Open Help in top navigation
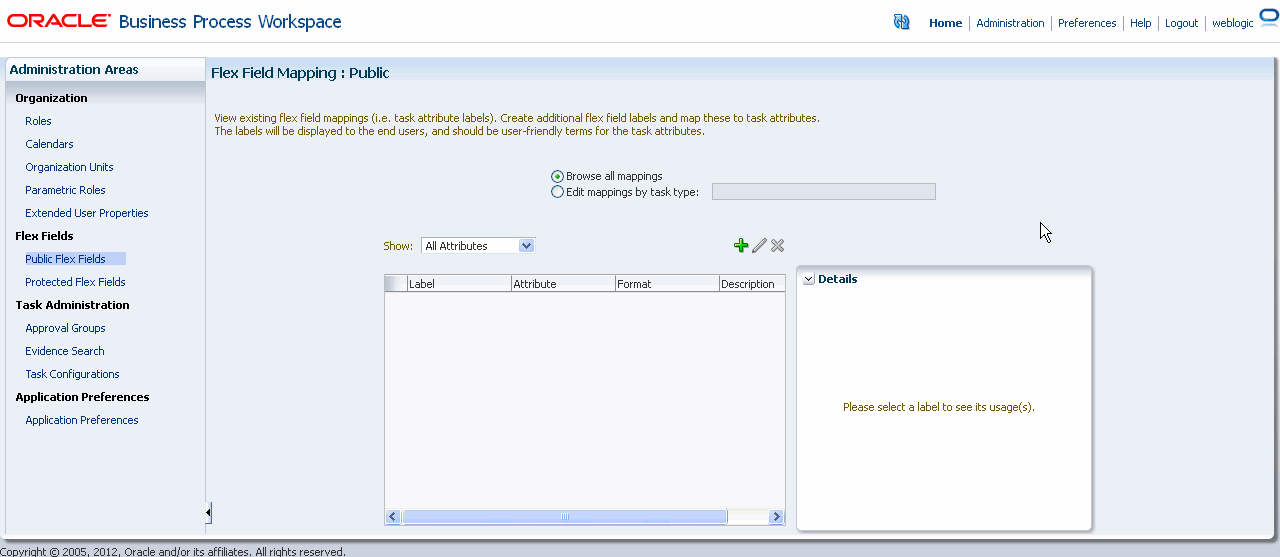Image resolution: width=1280 pixels, height=557 pixels. point(1141,23)
